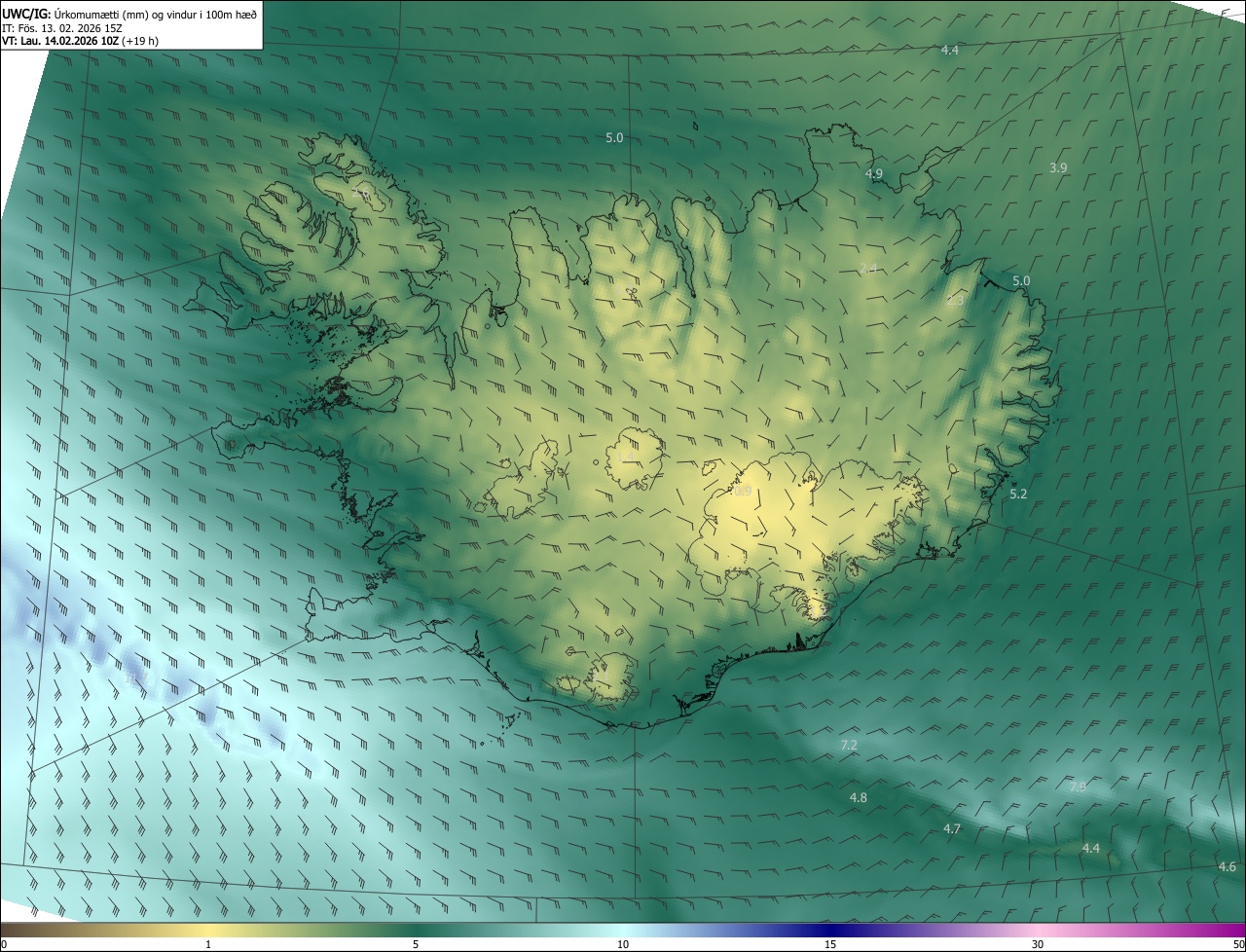
Task: Click the 2.6 value over the Westfjords
Action: [360, 195]
